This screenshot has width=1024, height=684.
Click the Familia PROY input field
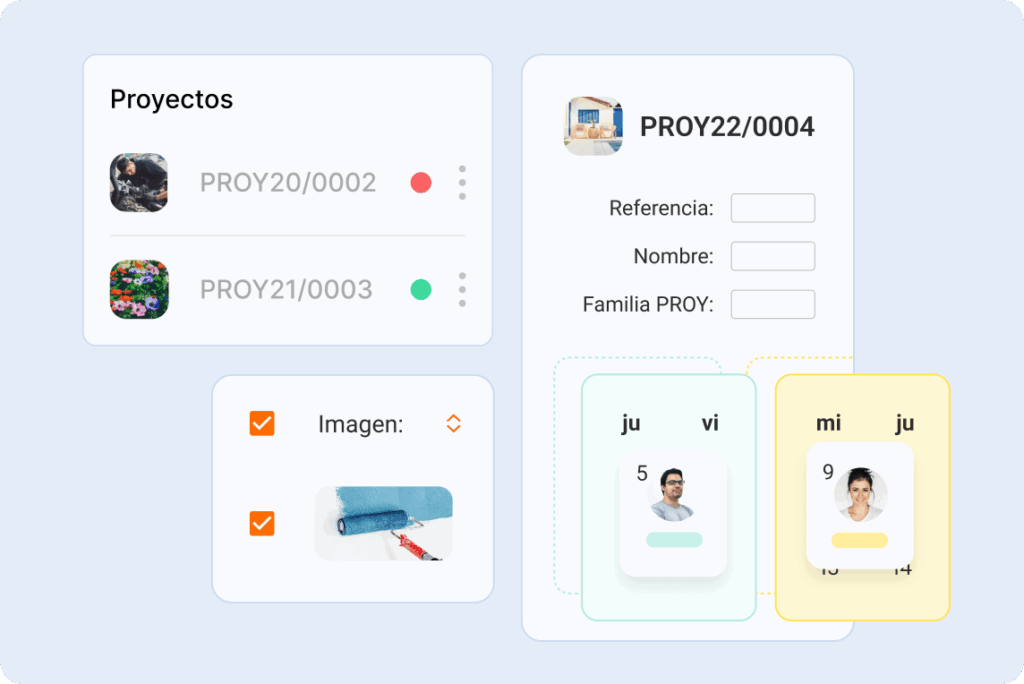(772, 304)
